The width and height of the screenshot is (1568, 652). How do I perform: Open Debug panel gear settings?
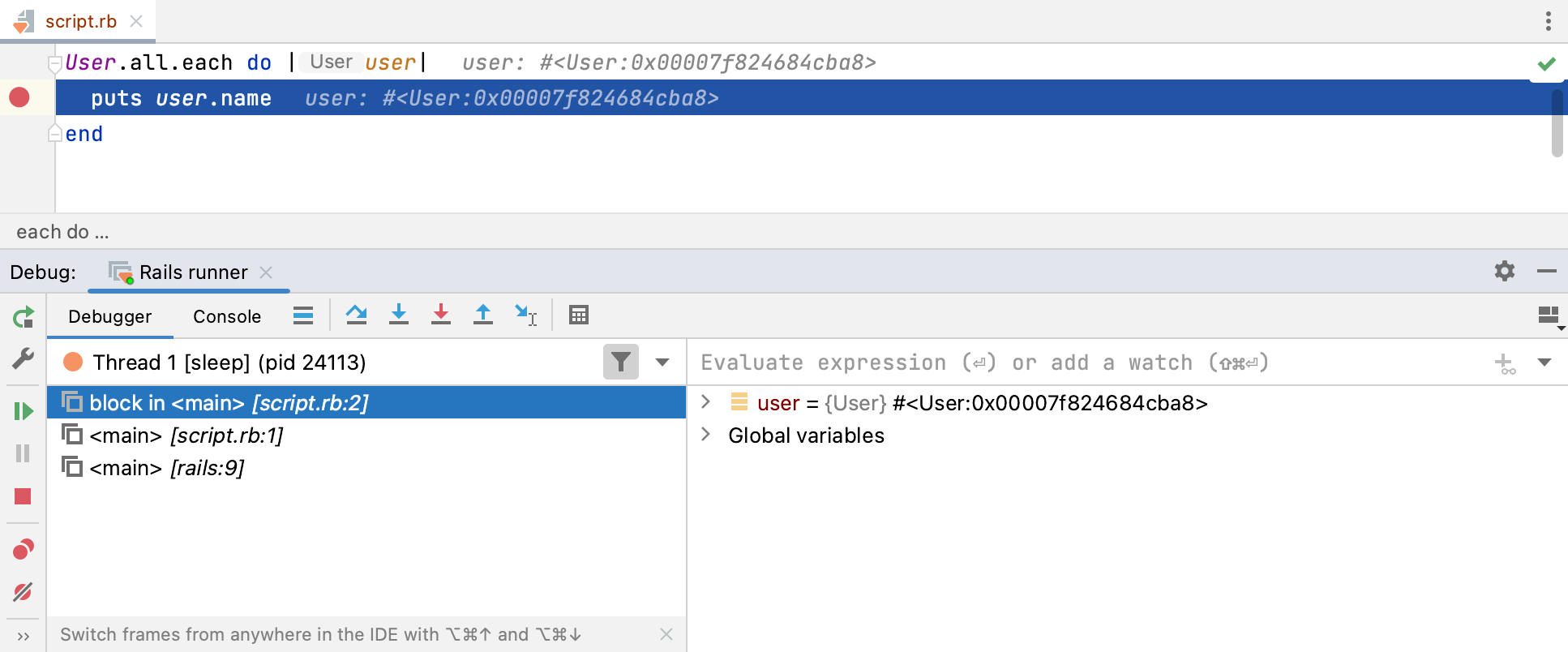(x=1505, y=271)
